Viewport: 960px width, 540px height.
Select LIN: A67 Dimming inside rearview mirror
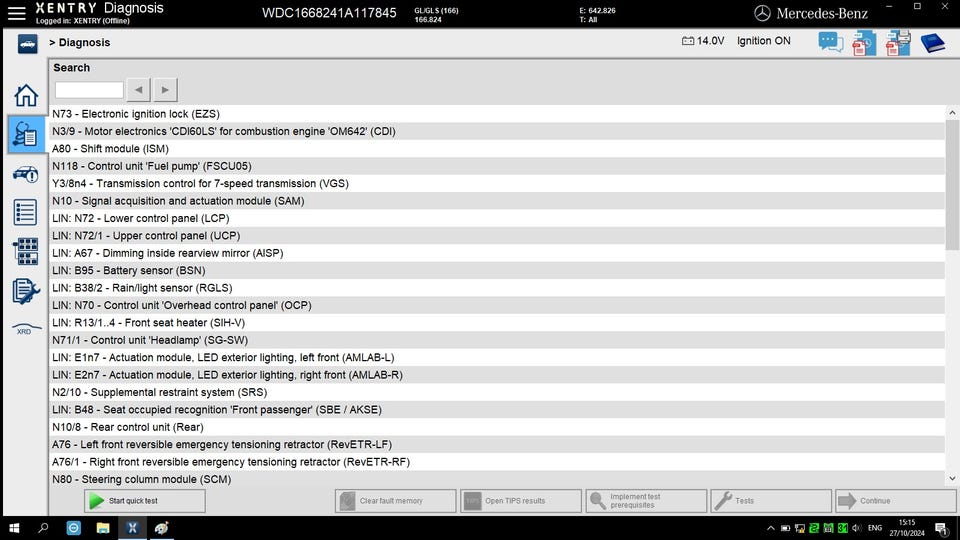click(x=497, y=253)
